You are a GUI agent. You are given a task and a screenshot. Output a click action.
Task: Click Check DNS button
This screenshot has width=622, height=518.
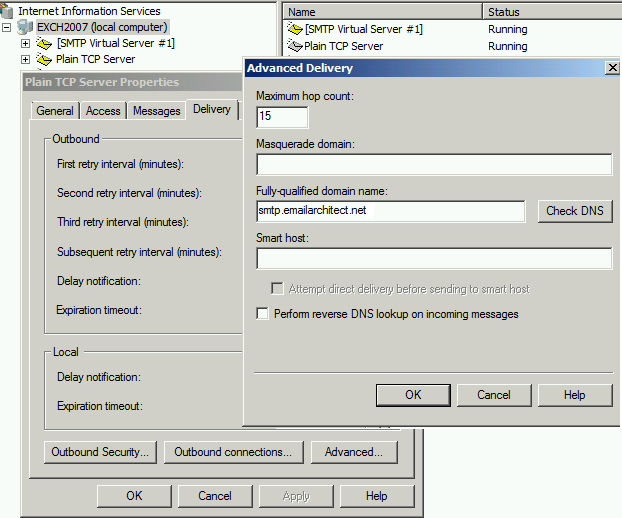coord(575,211)
